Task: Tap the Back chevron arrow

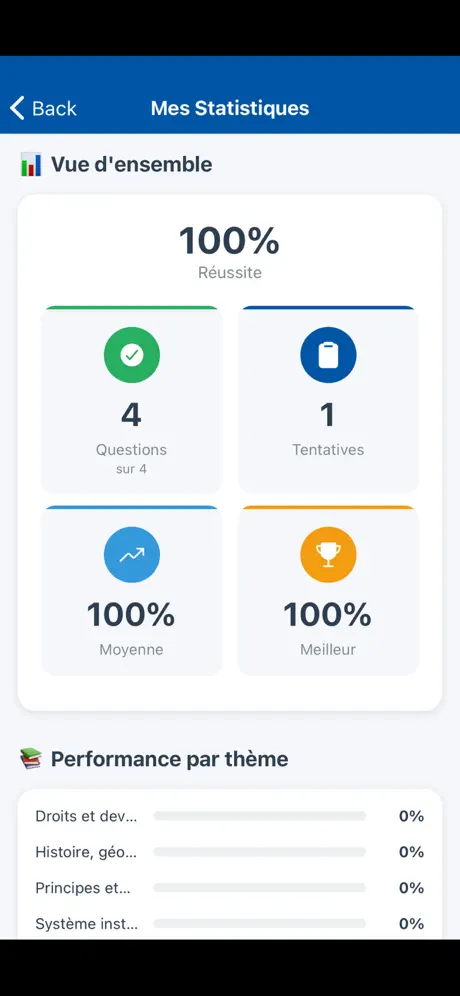Action: coord(17,108)
